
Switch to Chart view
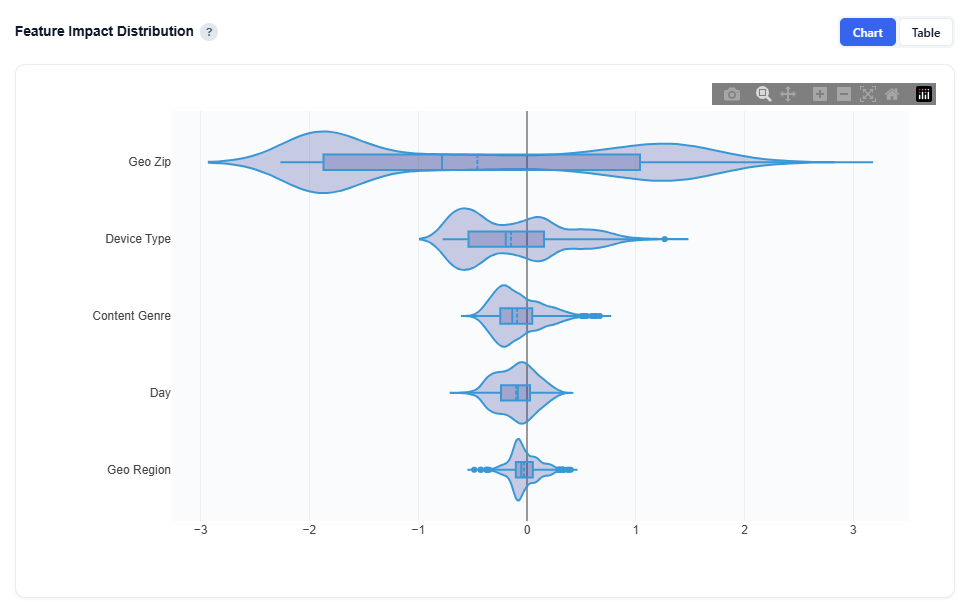pos(867,32)
